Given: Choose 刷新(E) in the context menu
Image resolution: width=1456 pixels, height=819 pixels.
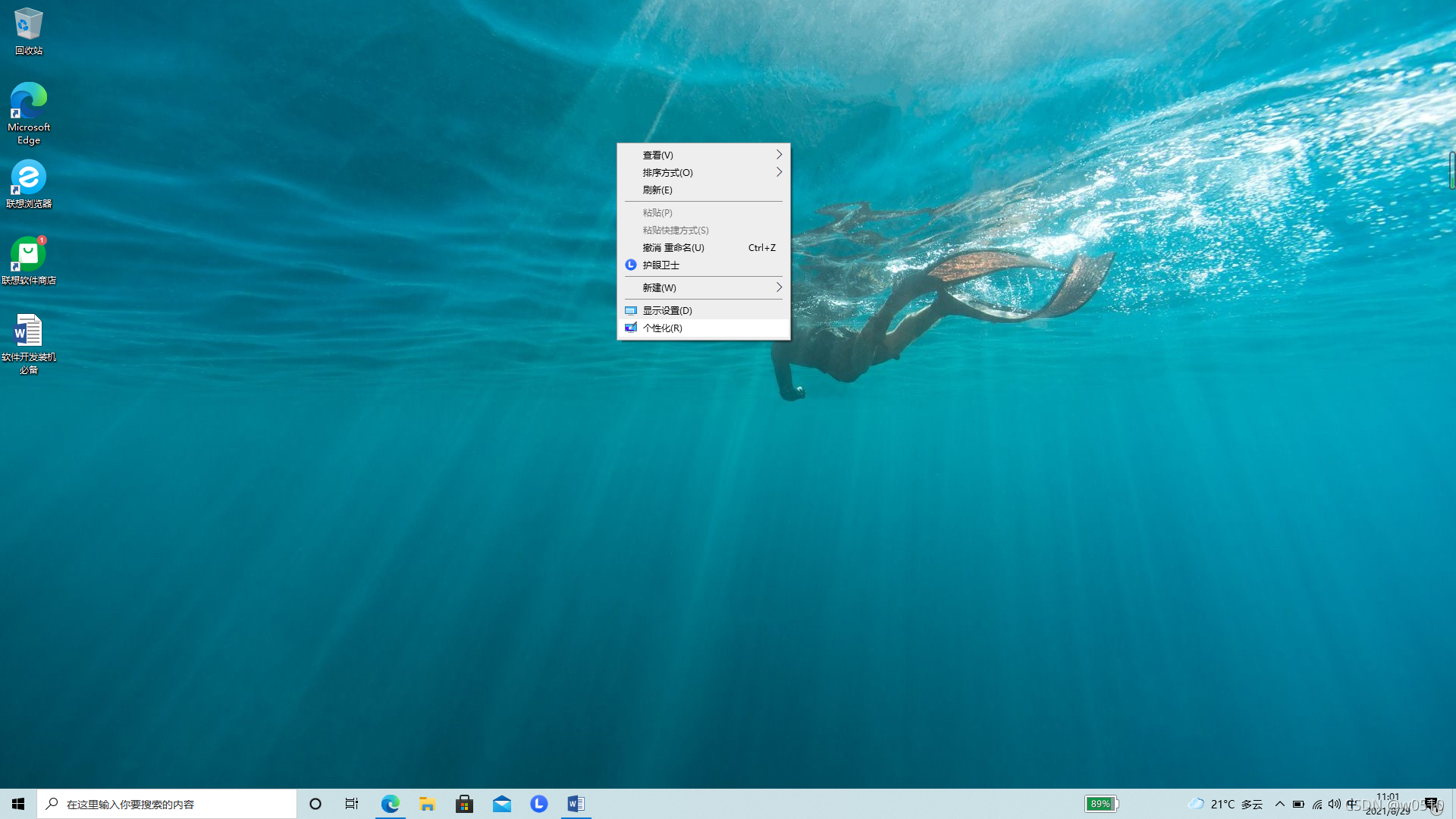Looking at the screenshot, I should 657,190.
